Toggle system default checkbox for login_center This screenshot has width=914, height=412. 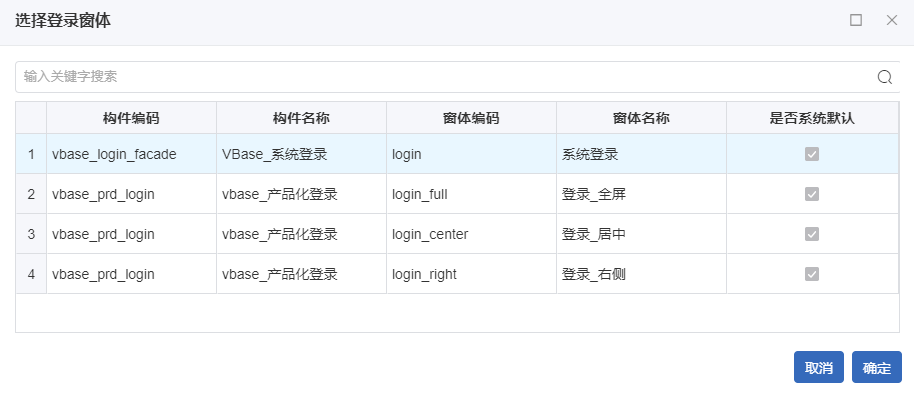812,234
